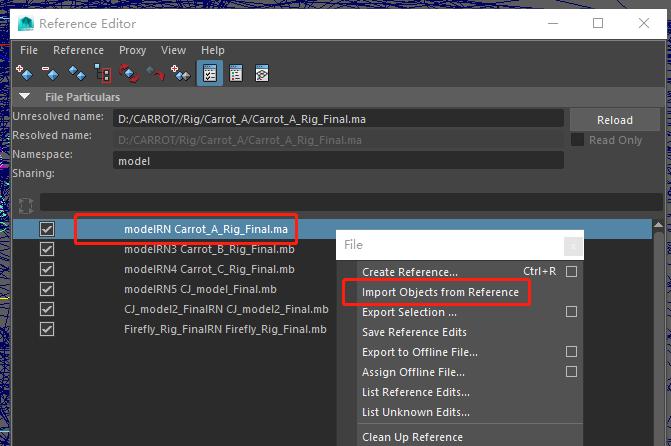Click the Duplicate Reference two-diamonds icon

click(77, 73)
